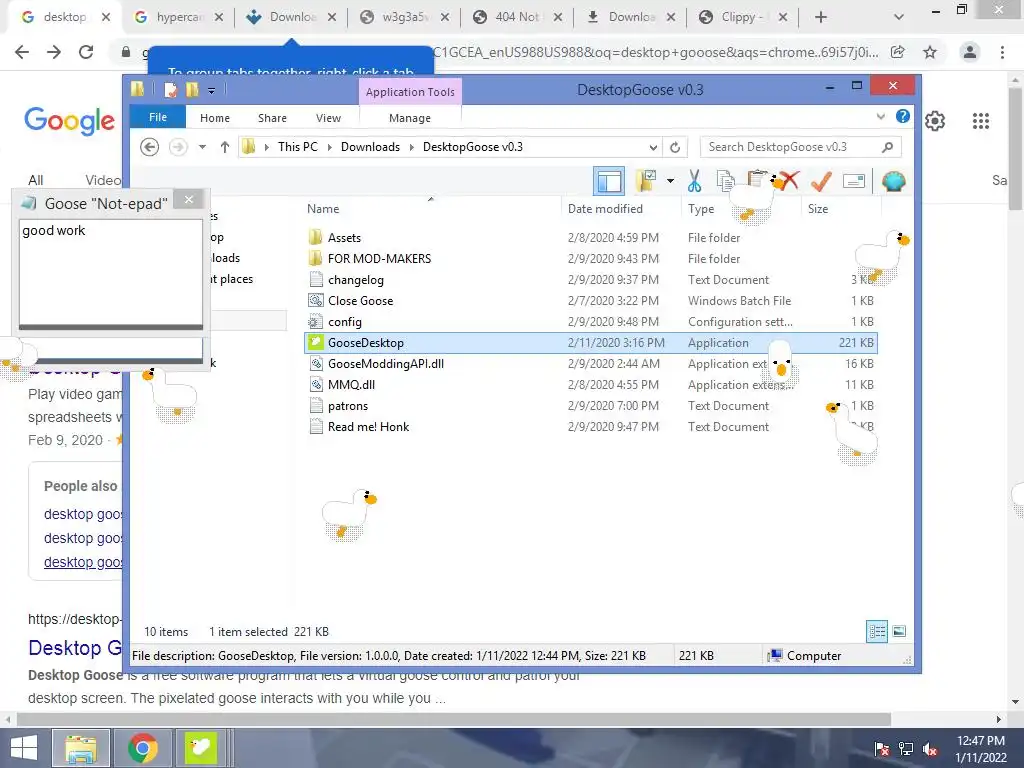
Task: Click the Explorer forward arrow button
Action: (x=178, y=147)
